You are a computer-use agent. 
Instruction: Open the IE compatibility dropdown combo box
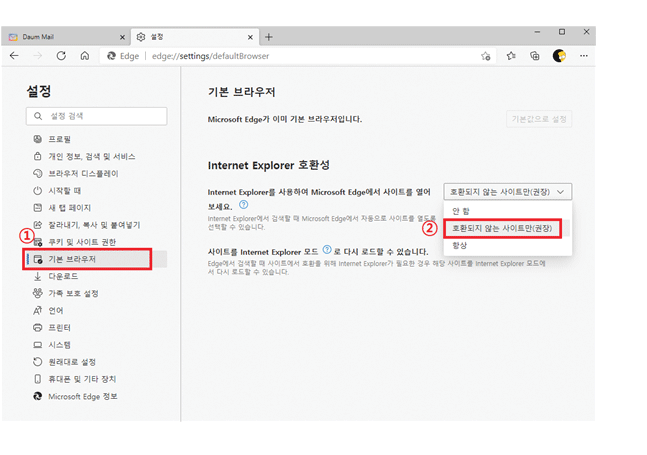point(508,192)
